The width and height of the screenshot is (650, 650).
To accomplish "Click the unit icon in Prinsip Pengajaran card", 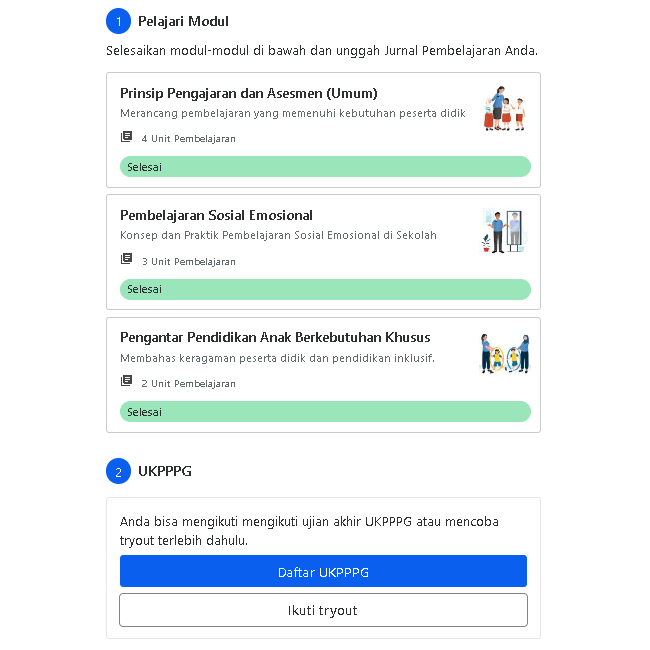I will pos(126,137).
